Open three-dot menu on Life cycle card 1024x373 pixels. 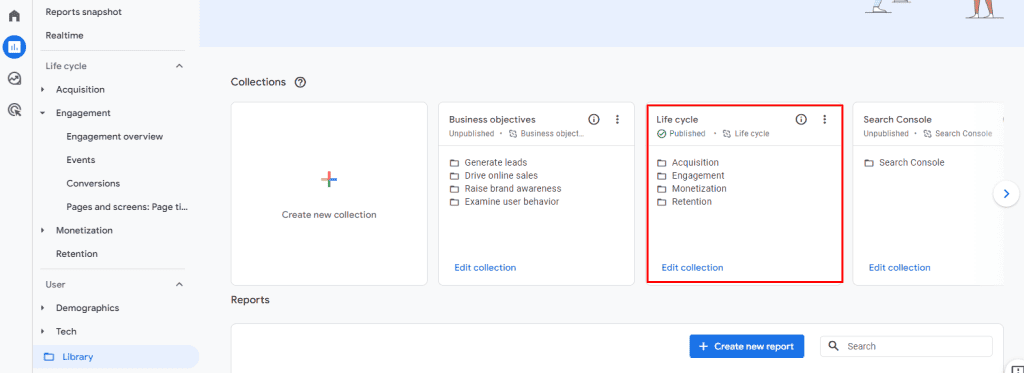point(824,120)
